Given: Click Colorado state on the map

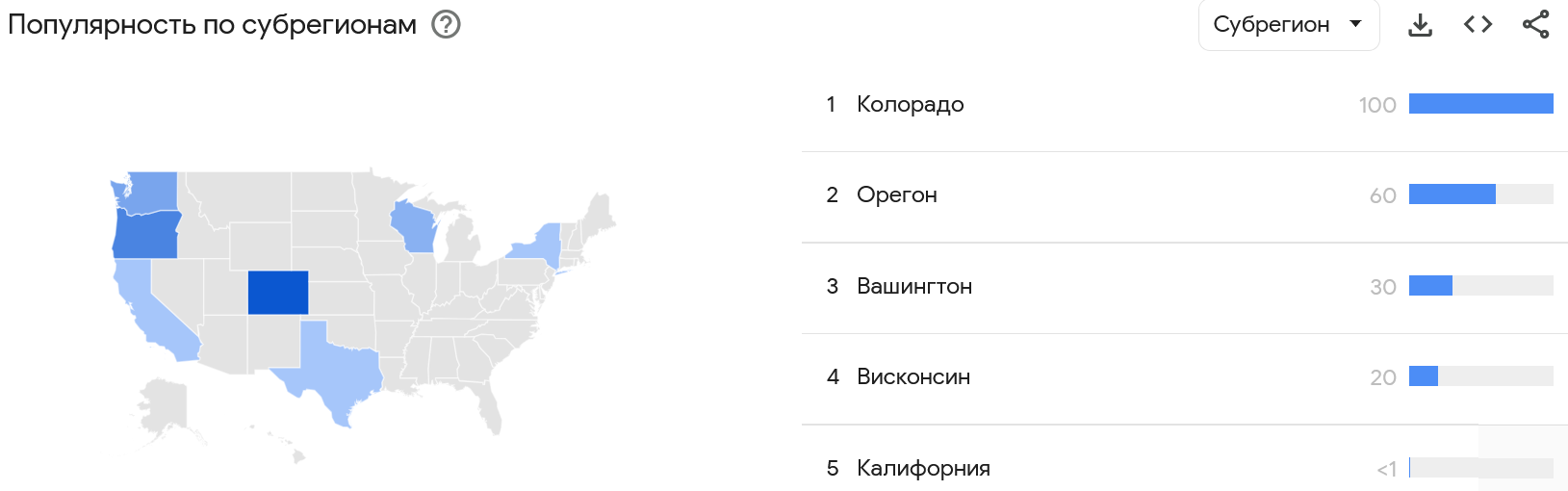Looking at the screenshot, I should [278, 293].
